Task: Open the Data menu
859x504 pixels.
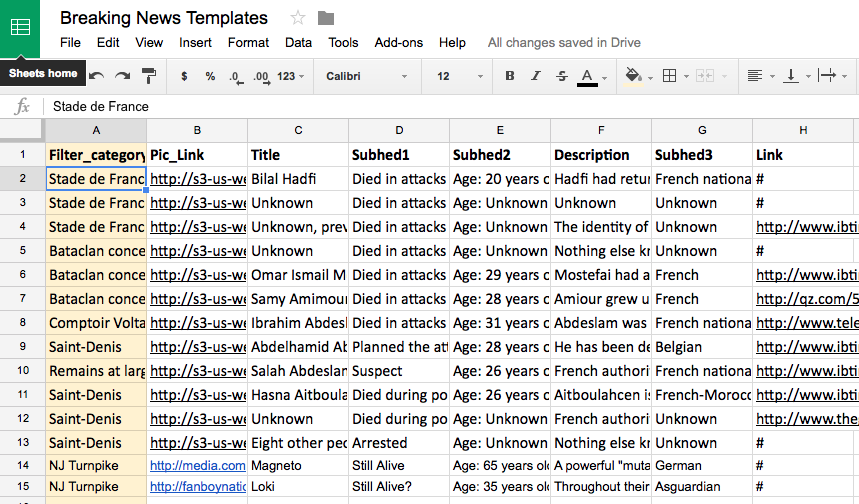Action: (298, 43)
